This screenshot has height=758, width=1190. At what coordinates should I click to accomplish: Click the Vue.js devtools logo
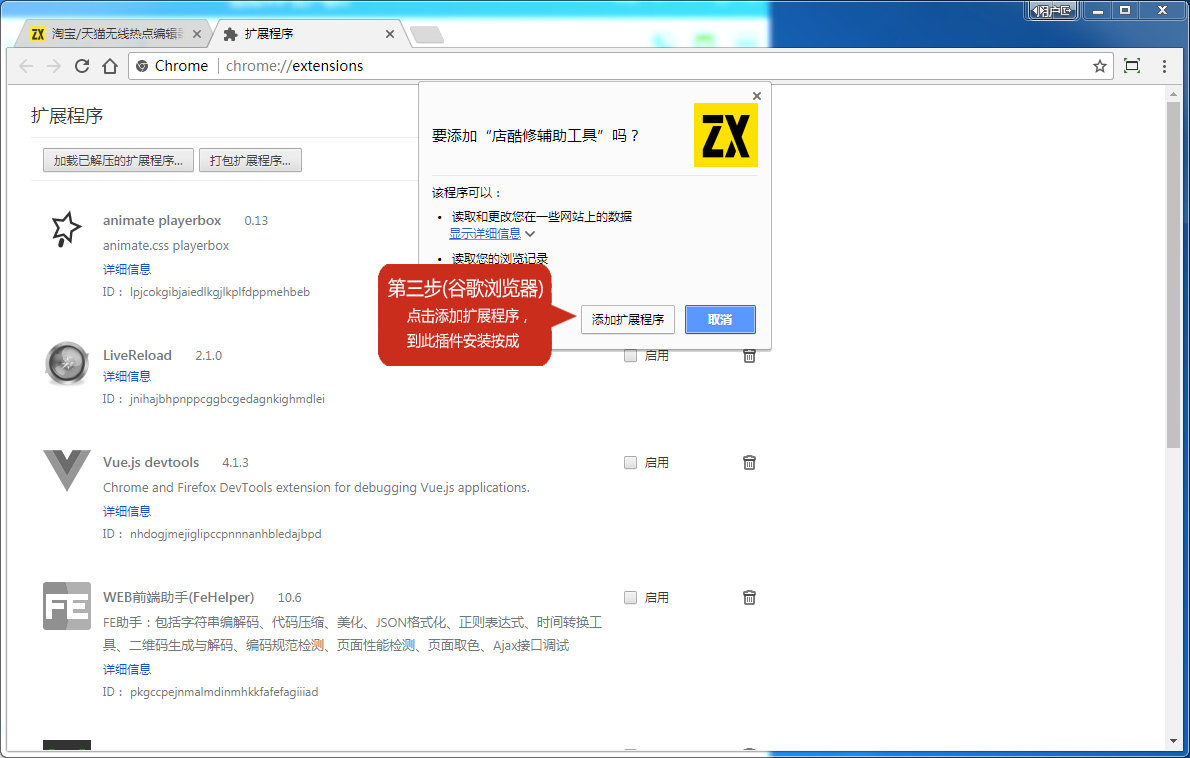(x=67, y=470)
